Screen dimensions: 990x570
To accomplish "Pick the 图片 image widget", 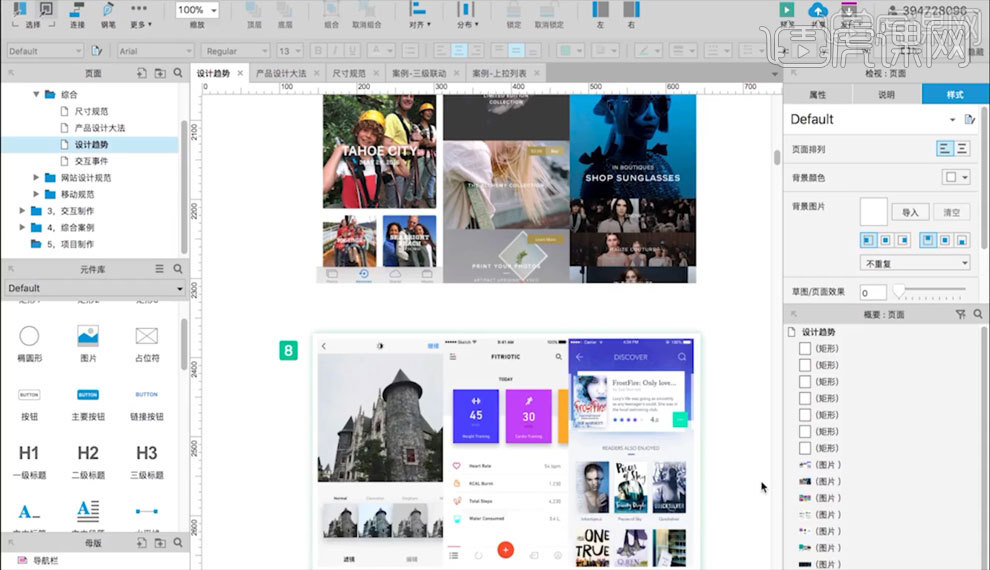I will [x=88, y=344].
